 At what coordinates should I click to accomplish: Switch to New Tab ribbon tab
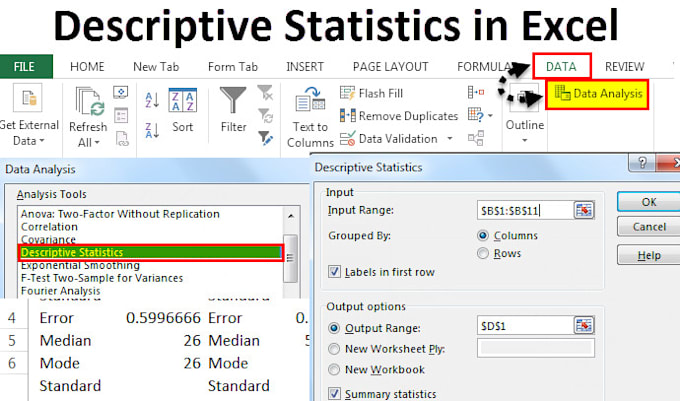click(x=156, y=67)
